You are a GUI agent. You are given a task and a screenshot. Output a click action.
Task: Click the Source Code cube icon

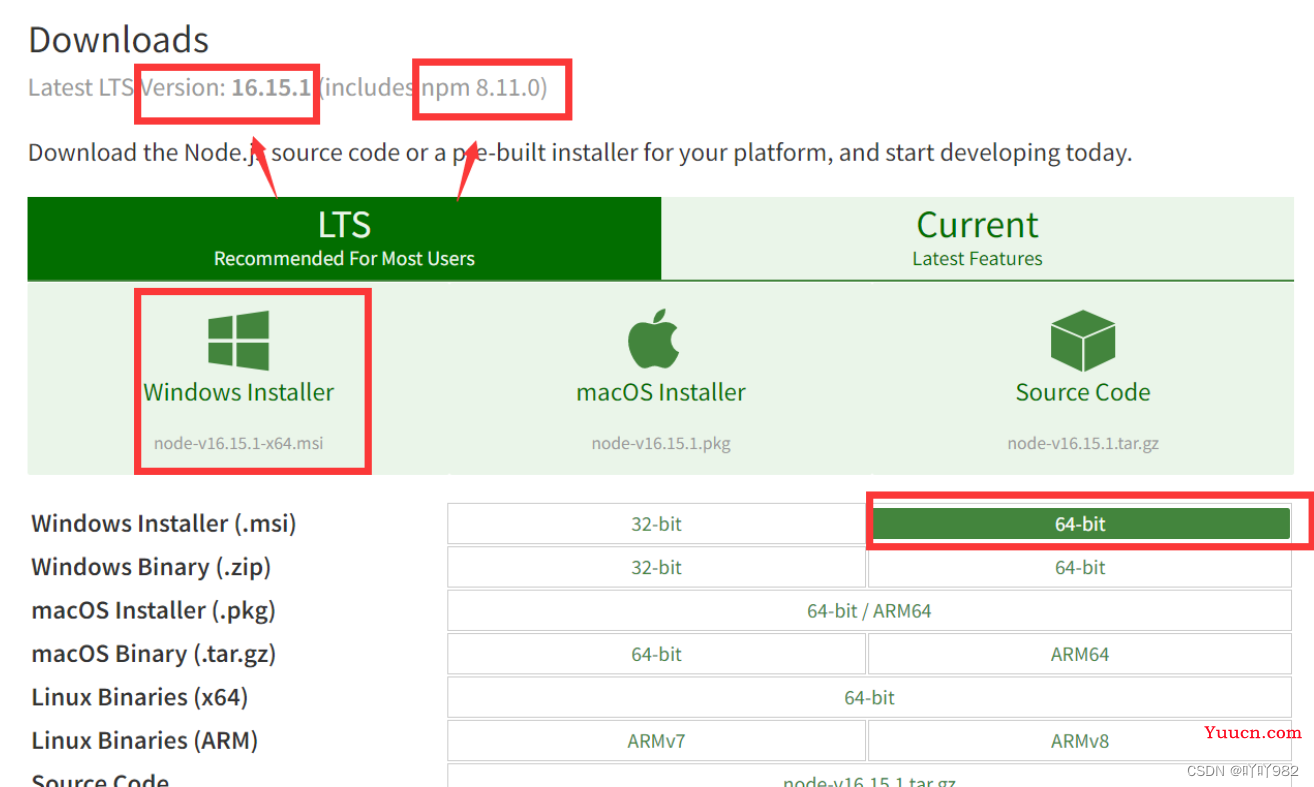pyautogui.click(x=1083, y=340)
